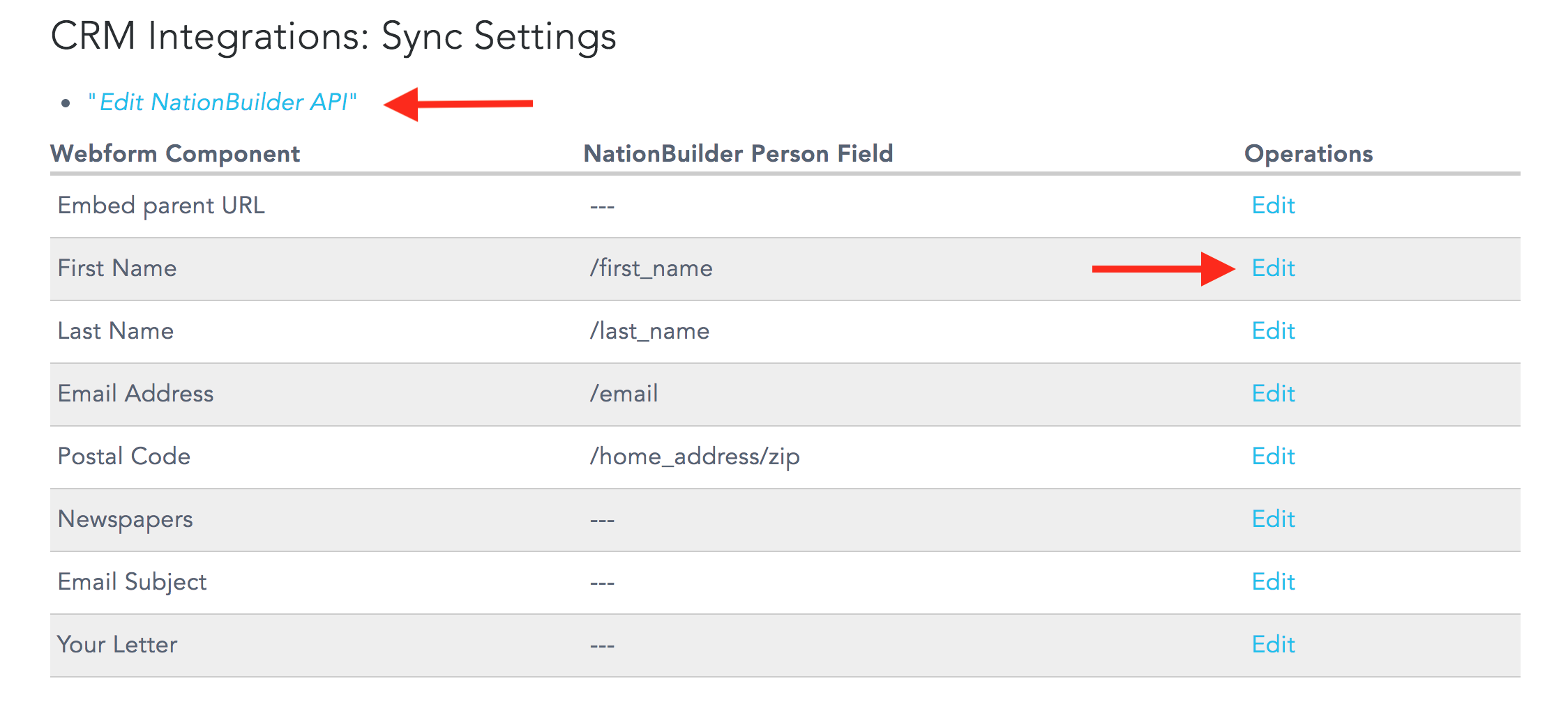Open the Edit NationBuilder API link
This screenshot has width=1568, height=704.
223,102
